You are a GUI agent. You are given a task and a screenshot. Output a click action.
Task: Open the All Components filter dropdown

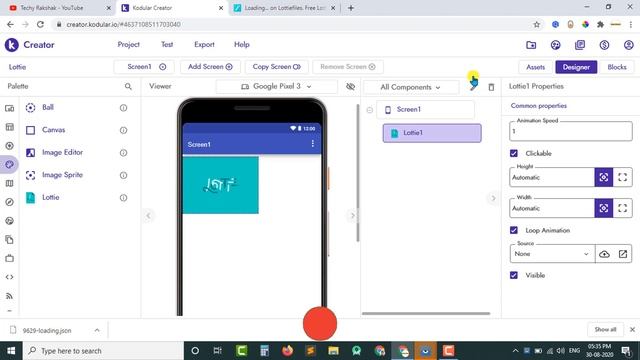pyautogui.click(x=411, y=87)
